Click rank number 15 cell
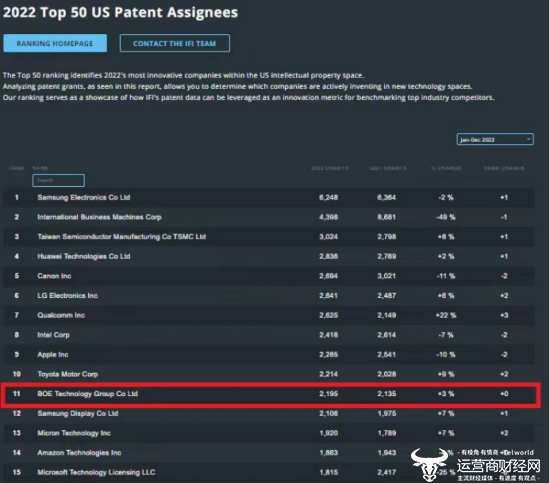The image size is (550, 484). [16, 472]
